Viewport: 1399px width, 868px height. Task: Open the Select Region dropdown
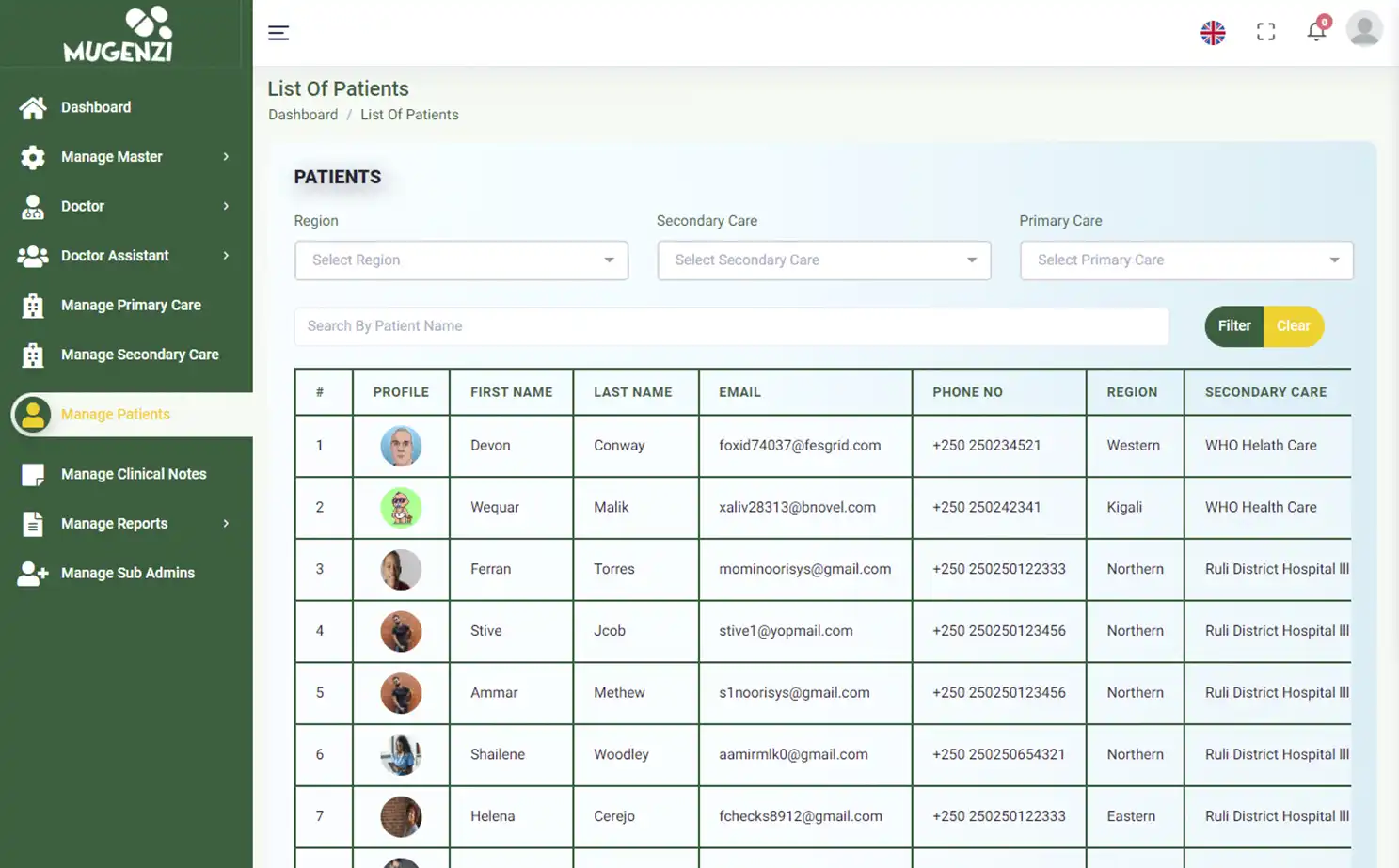(x=461, y=260)
